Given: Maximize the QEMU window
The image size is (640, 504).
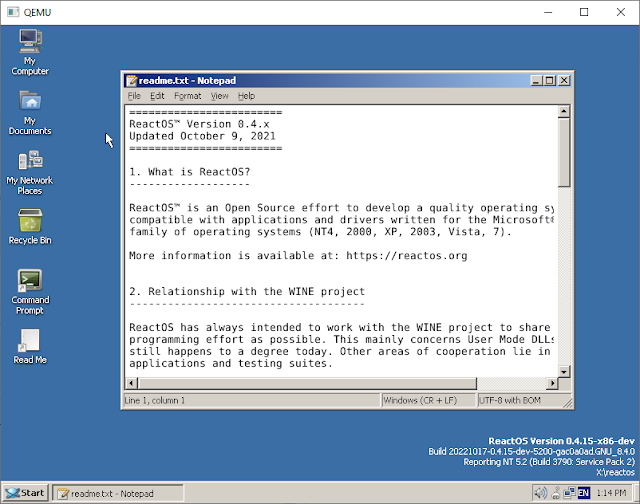Looking at the screenshot, I should (584, 12).
